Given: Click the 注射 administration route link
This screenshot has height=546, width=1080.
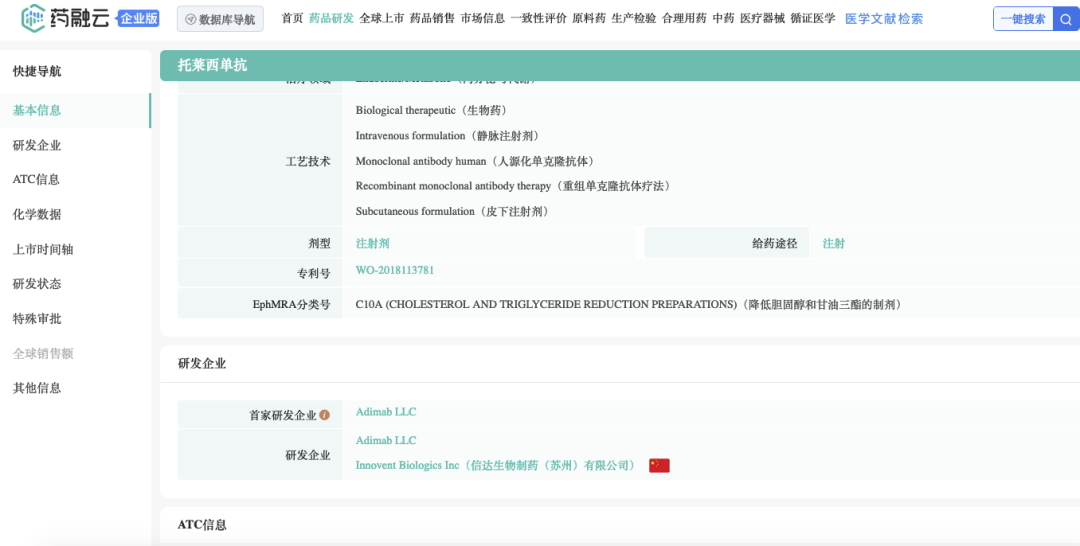Looking at the screenshot, I should pos(833,243).
